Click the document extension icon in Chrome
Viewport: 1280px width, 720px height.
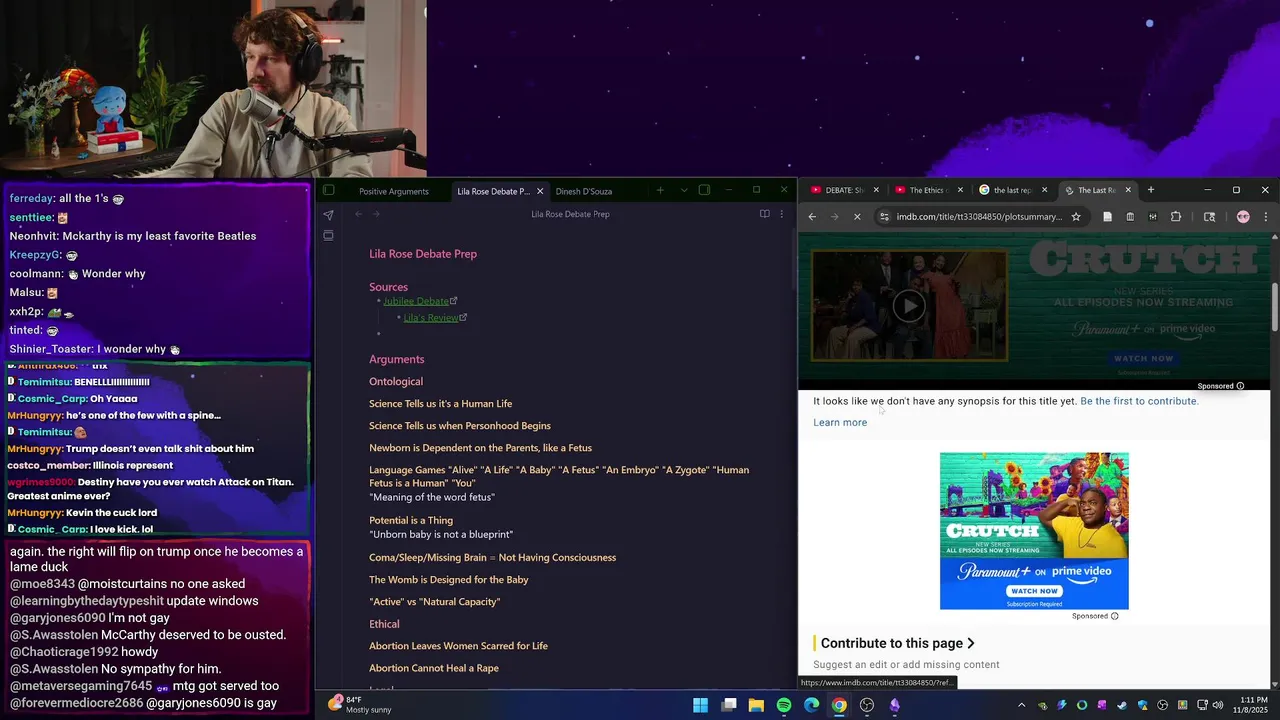(x=1107, y=217)
